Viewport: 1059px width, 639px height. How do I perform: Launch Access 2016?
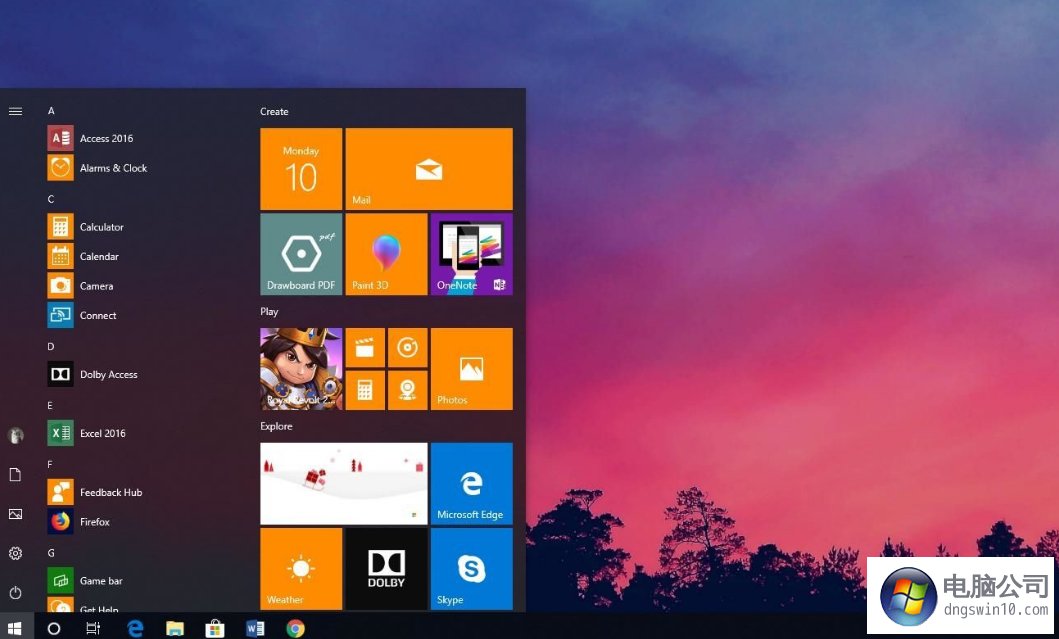click(104, 138)
